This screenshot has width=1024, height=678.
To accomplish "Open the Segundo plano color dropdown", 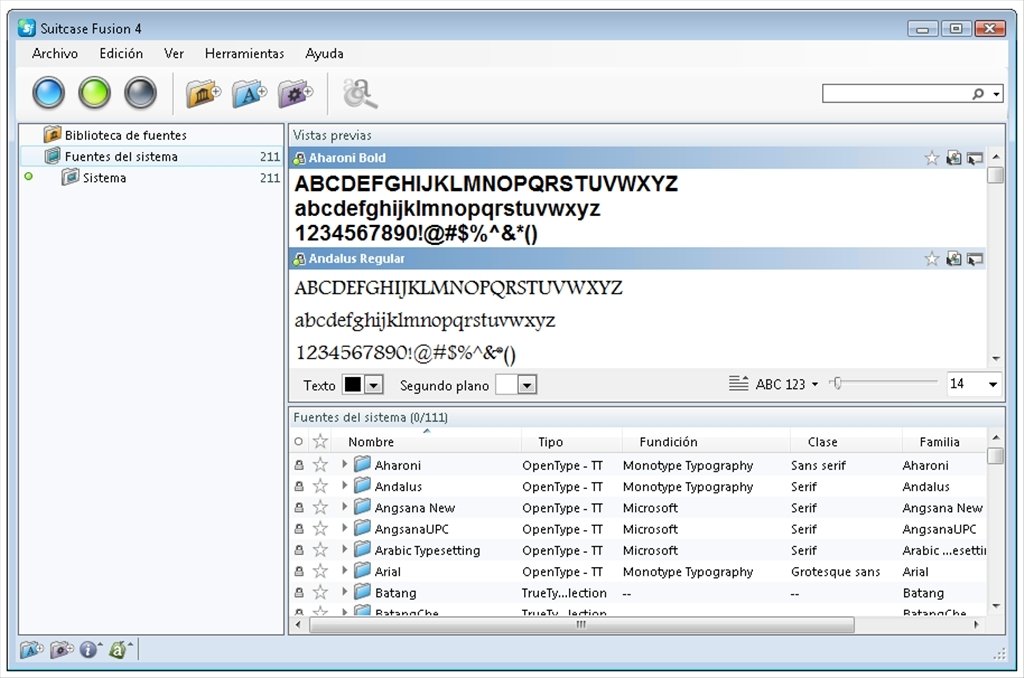I will tap(527, 385).
